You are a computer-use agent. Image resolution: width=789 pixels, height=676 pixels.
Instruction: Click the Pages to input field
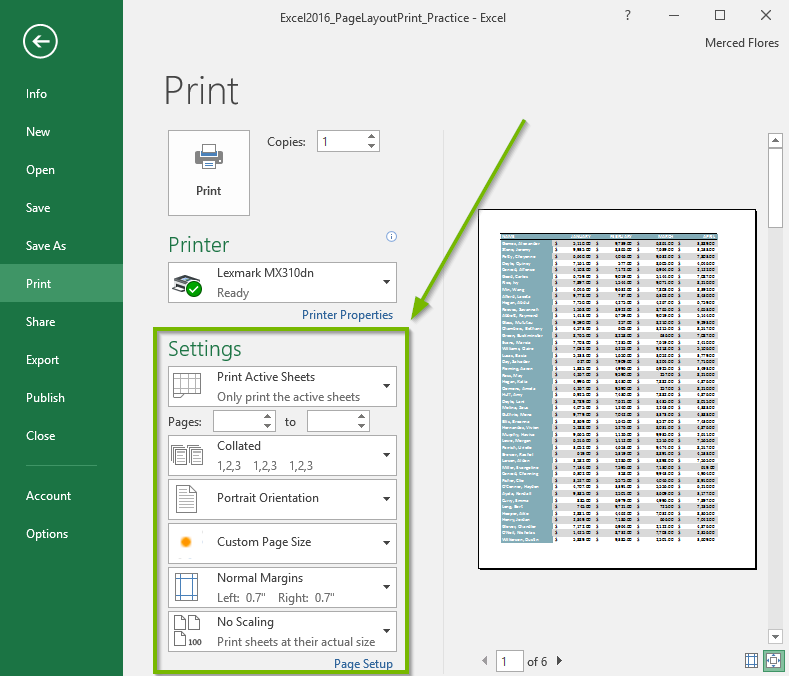click(332, 422)
